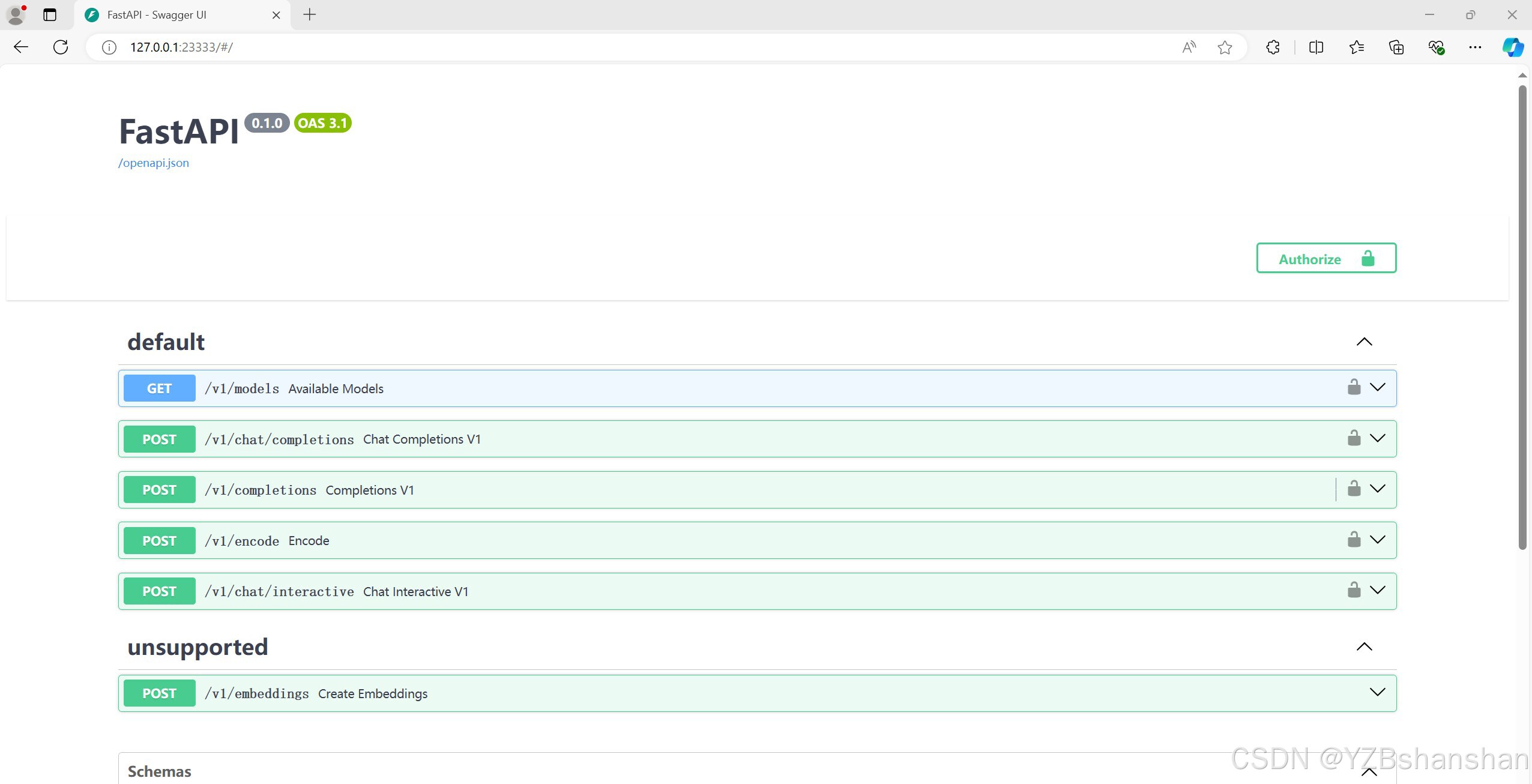Open the Settings and more ellipsis menu

coord(1475,47)
